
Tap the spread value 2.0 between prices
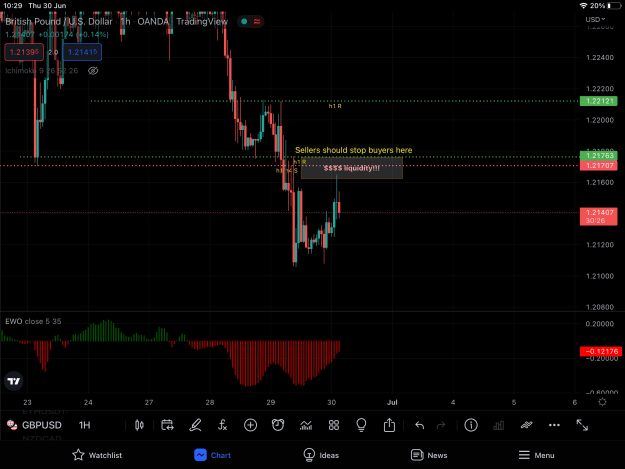tap(53, 52)
